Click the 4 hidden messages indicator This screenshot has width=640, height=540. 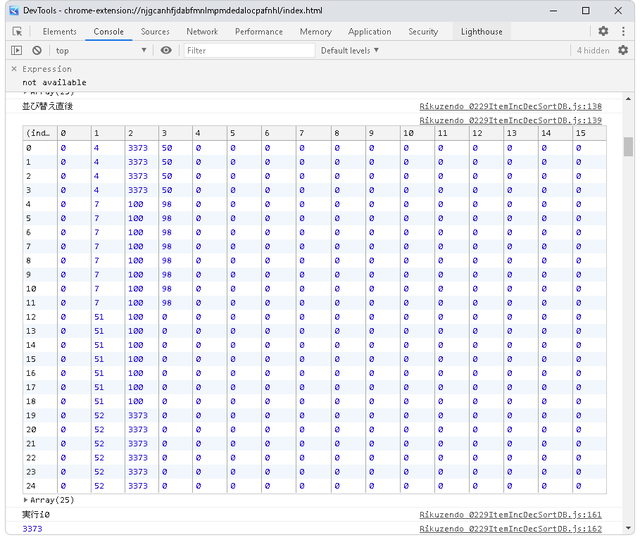(593, 51)
